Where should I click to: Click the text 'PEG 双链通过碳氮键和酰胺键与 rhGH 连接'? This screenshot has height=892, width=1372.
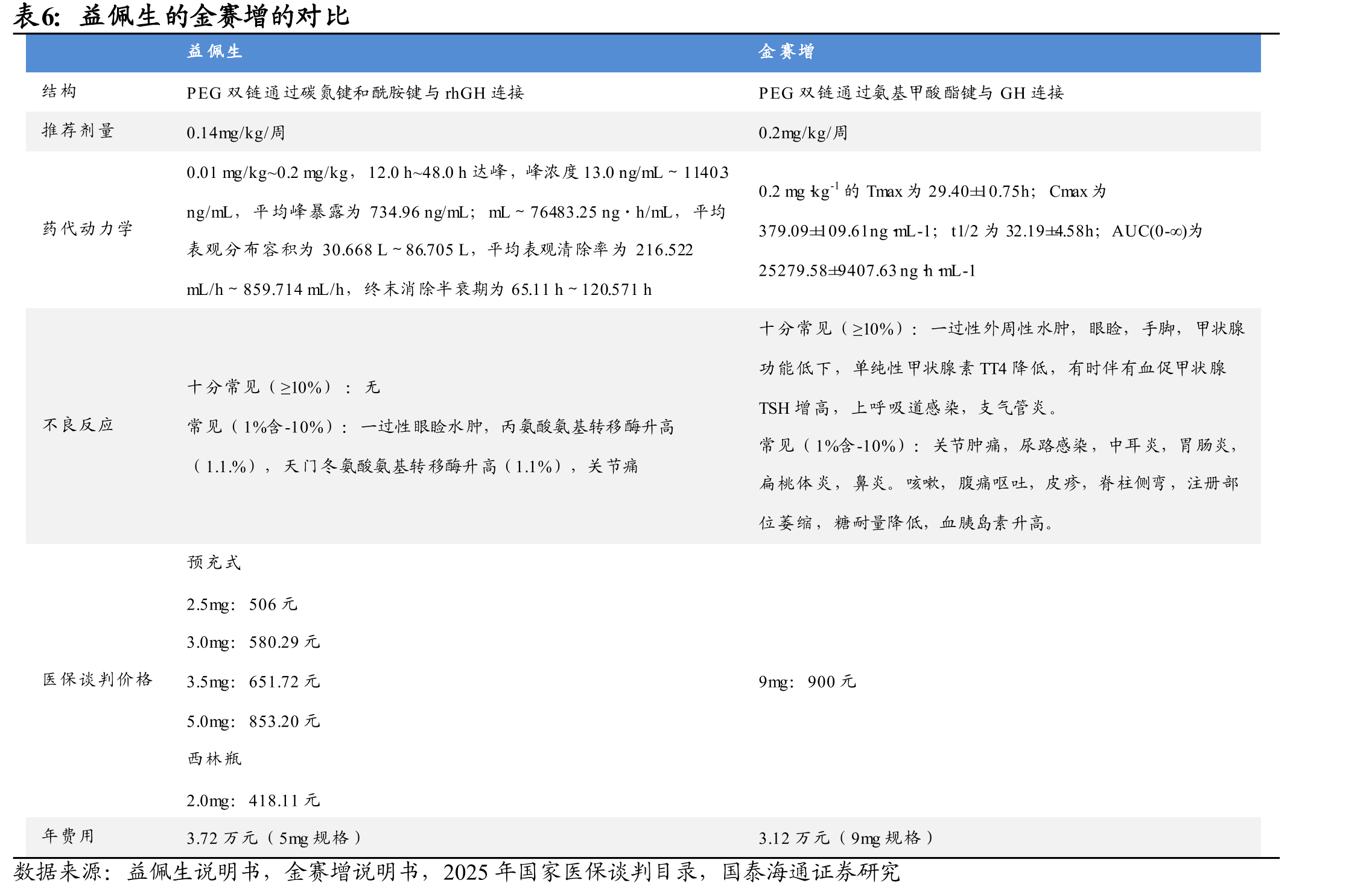click(355, 93)
